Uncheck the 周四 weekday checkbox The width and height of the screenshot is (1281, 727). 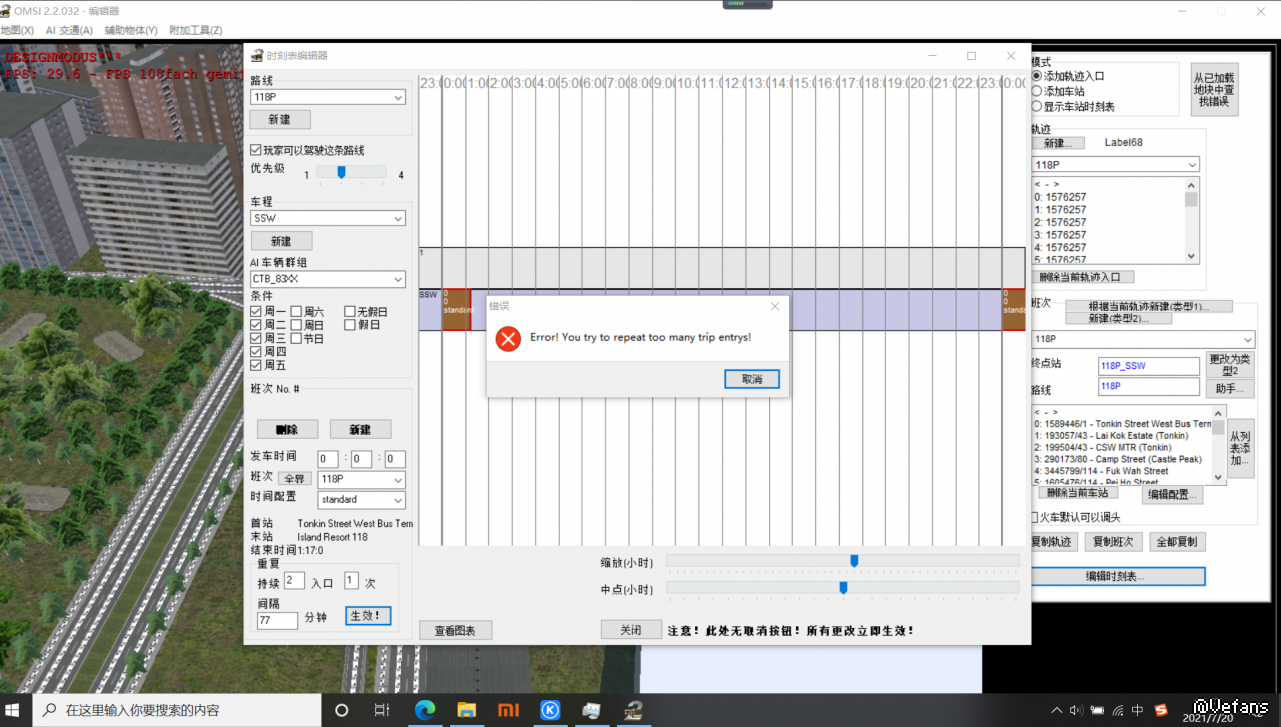(256, 351)
